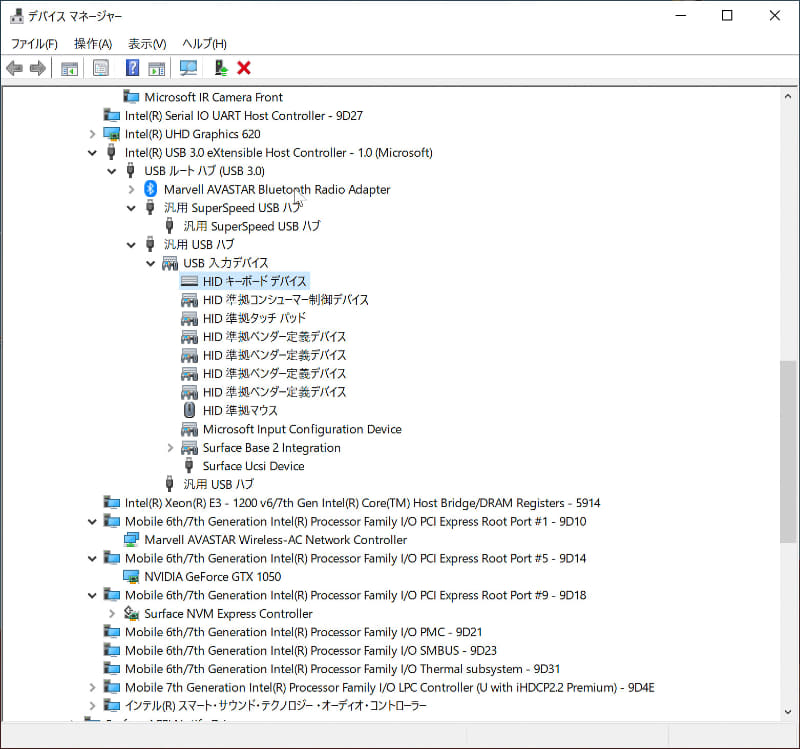Click the icon of Surface Base 2 Integration
800x749 pixels.
(x=189, y=447)
